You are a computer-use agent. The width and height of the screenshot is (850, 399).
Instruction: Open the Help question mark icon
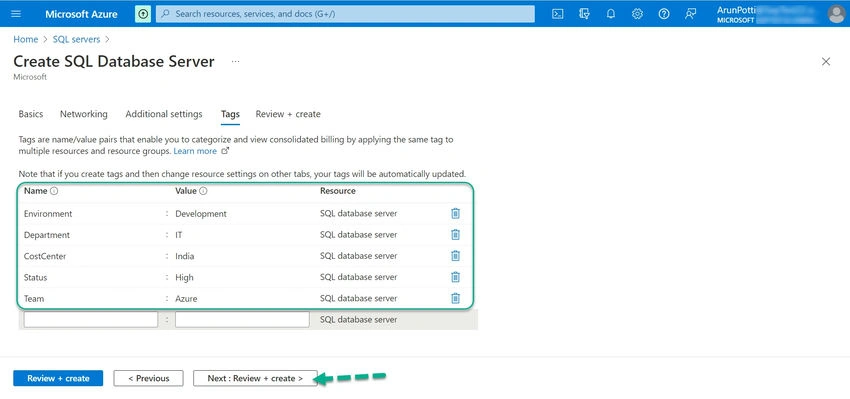664,14
